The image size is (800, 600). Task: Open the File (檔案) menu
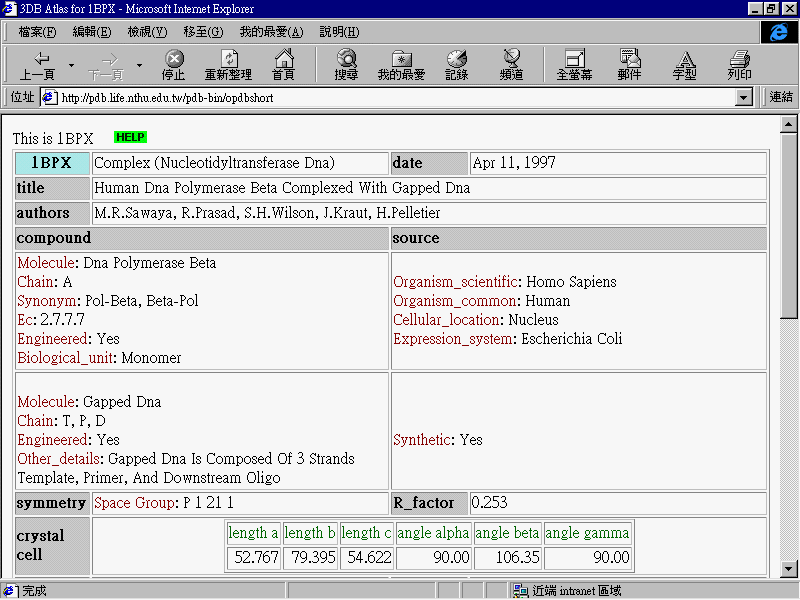click(x=36, y=32)
